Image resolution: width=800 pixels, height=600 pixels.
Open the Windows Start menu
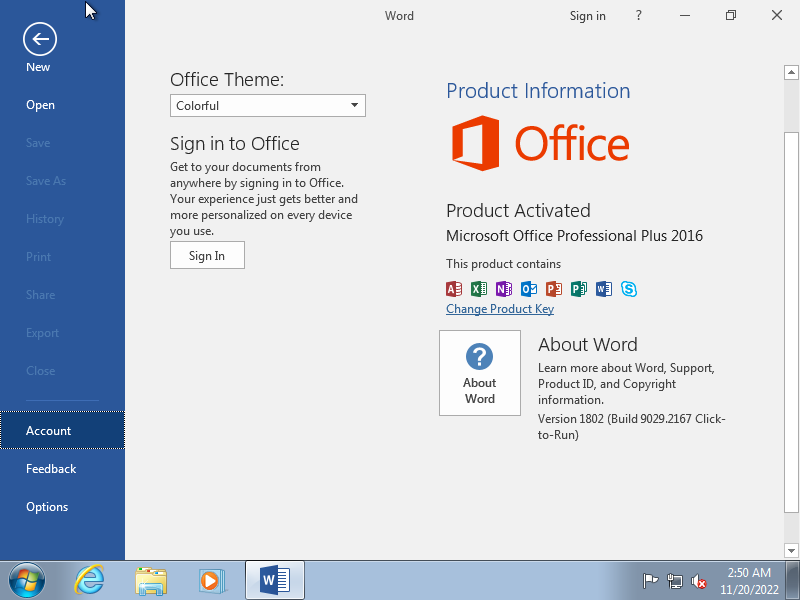pos(27,581)
